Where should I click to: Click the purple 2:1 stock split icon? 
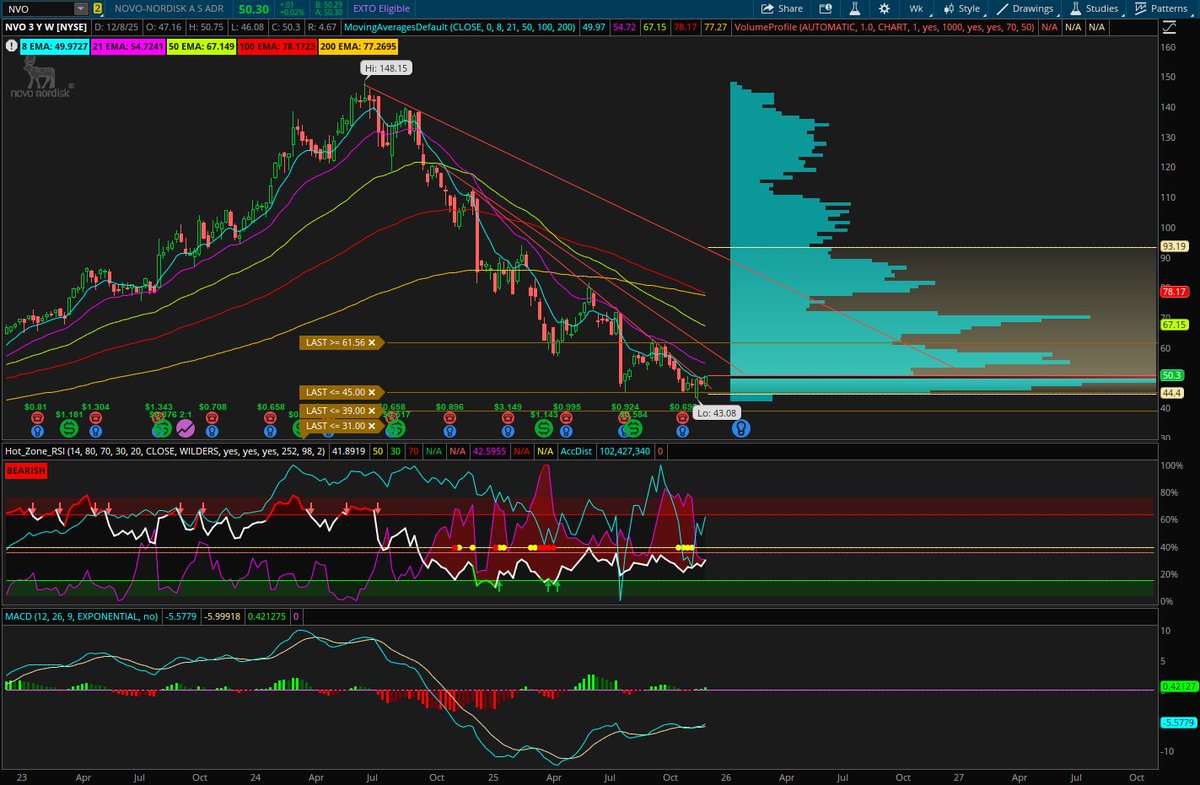point(185,428)
